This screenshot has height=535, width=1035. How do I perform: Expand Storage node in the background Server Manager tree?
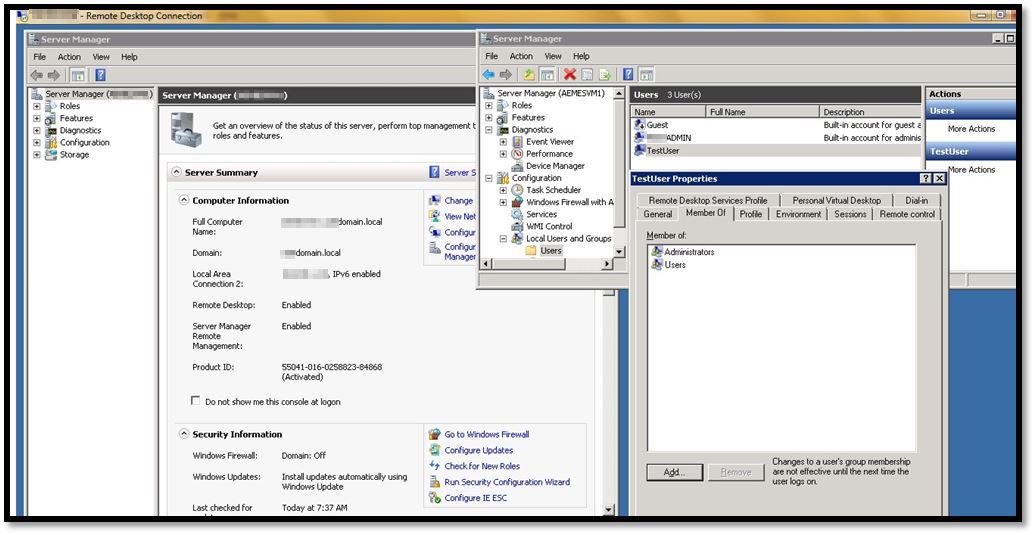[x=37, y=154]
